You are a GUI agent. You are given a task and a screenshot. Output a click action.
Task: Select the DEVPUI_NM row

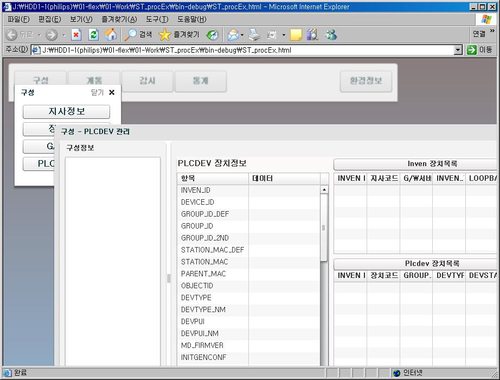248,333
